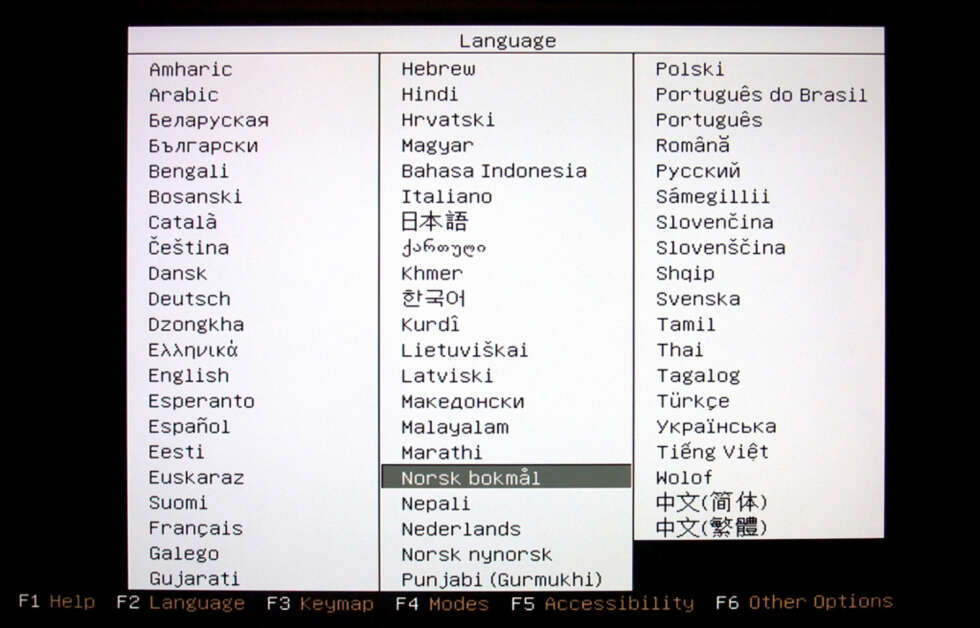Select Nederlands language
The height and width of the screenshot is (628, 980).
click(461, 529)
